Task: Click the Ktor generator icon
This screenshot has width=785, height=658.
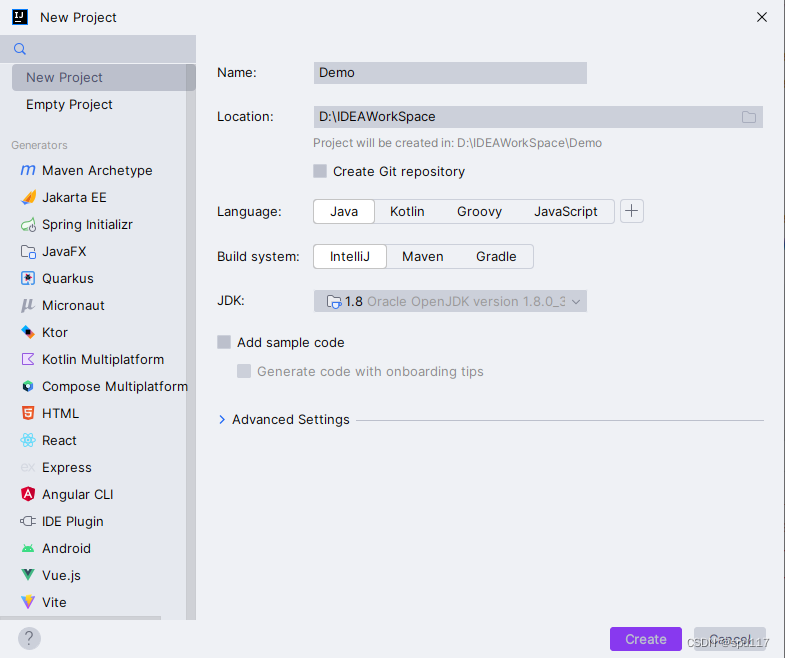Action: point(28,333)
